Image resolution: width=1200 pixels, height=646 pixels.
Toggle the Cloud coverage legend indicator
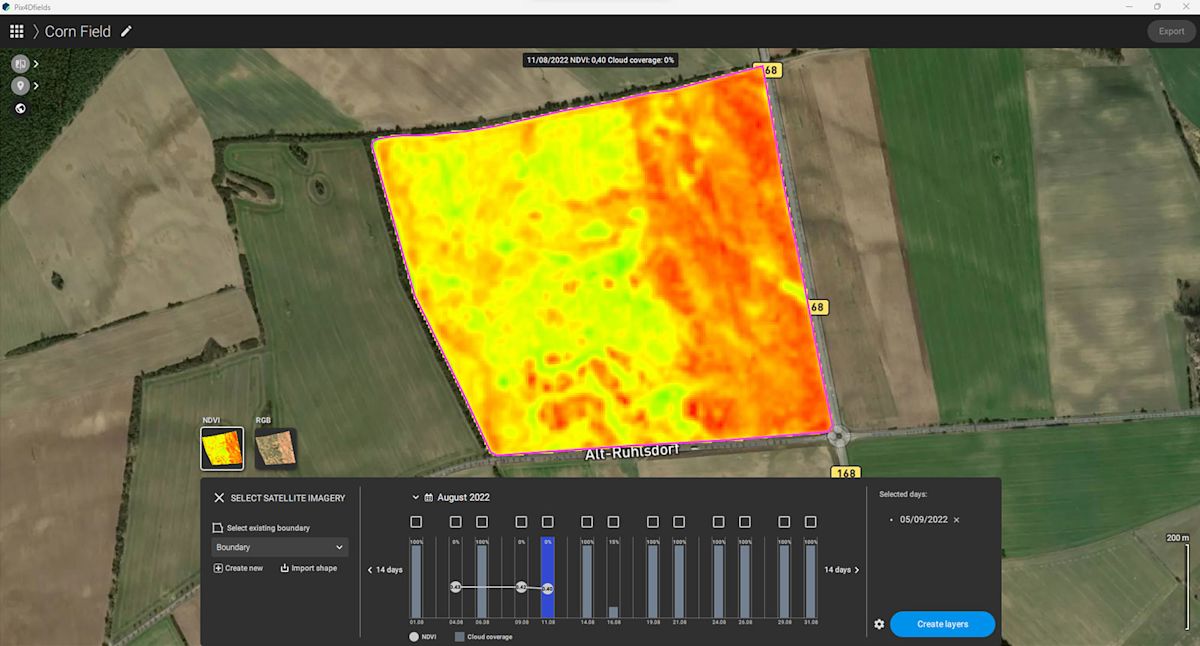click(458, 636)
